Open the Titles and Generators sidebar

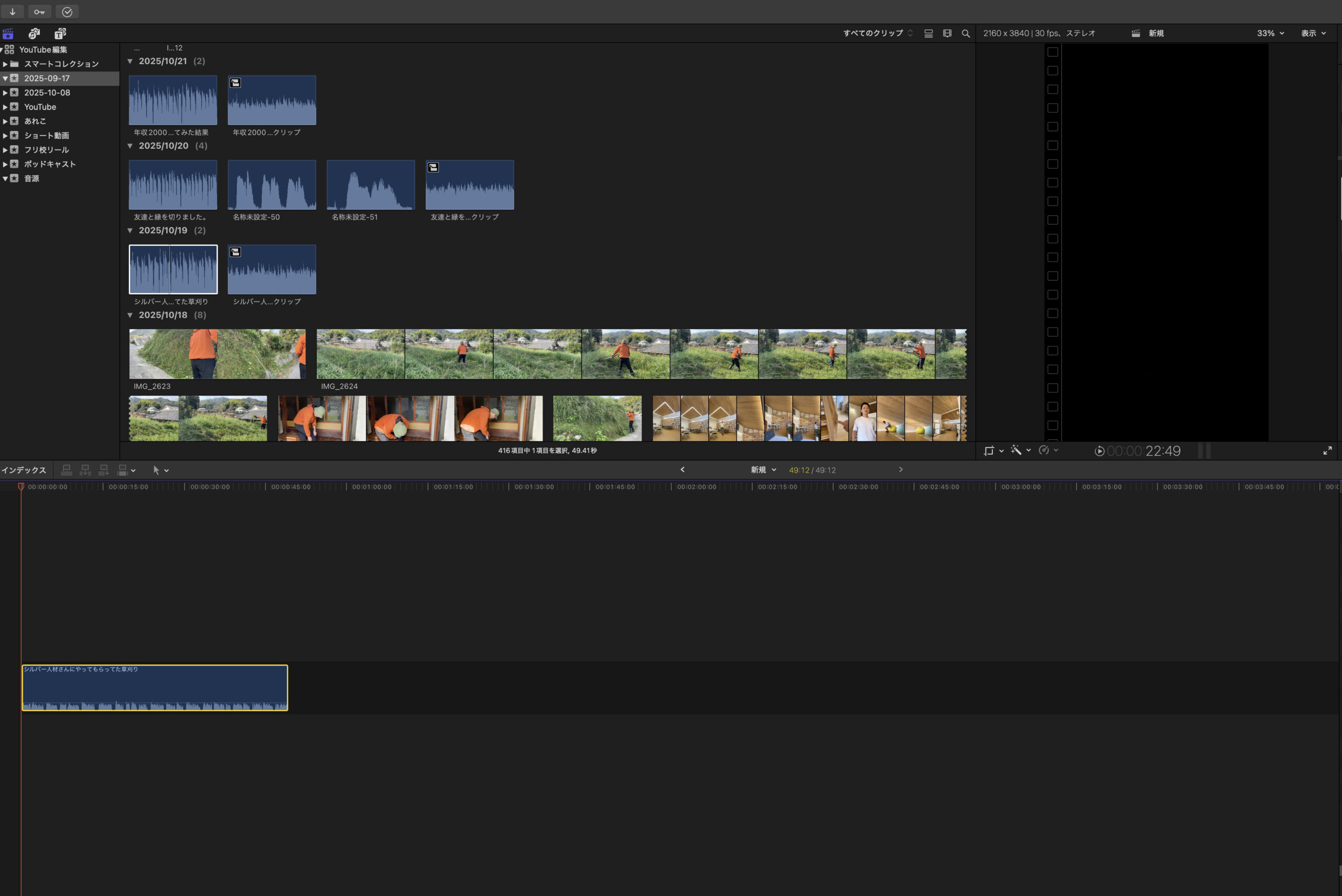(x=60, y=33)
